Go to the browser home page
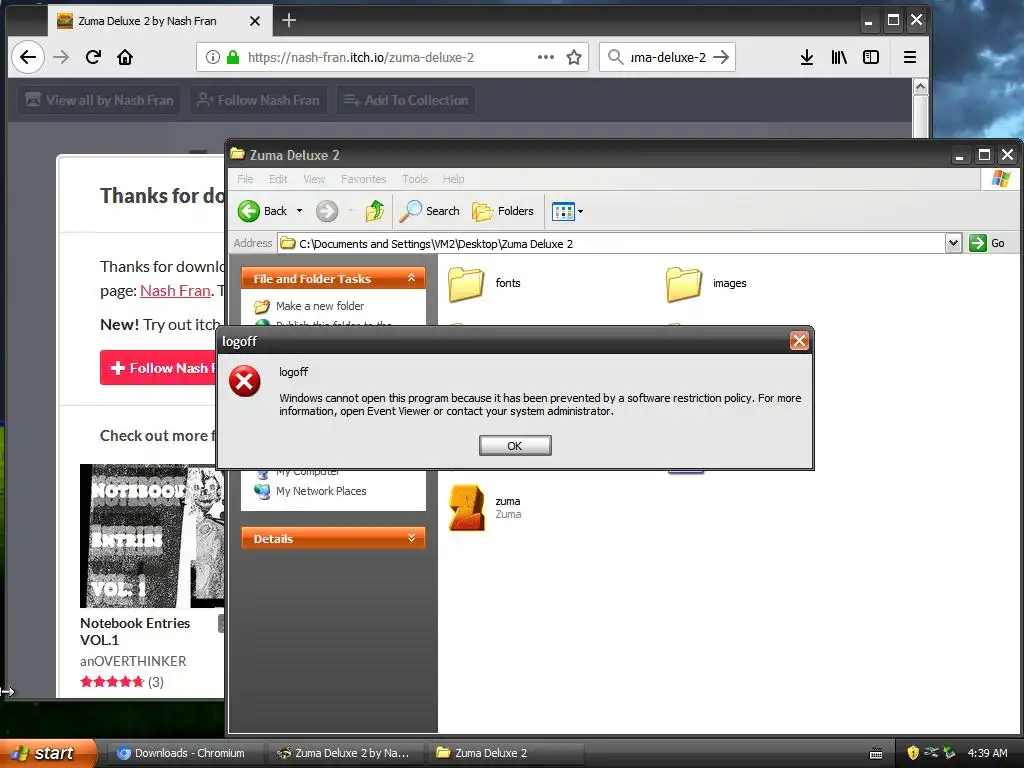The width and height of the screenshot is (1024, 768). (125, 57)
